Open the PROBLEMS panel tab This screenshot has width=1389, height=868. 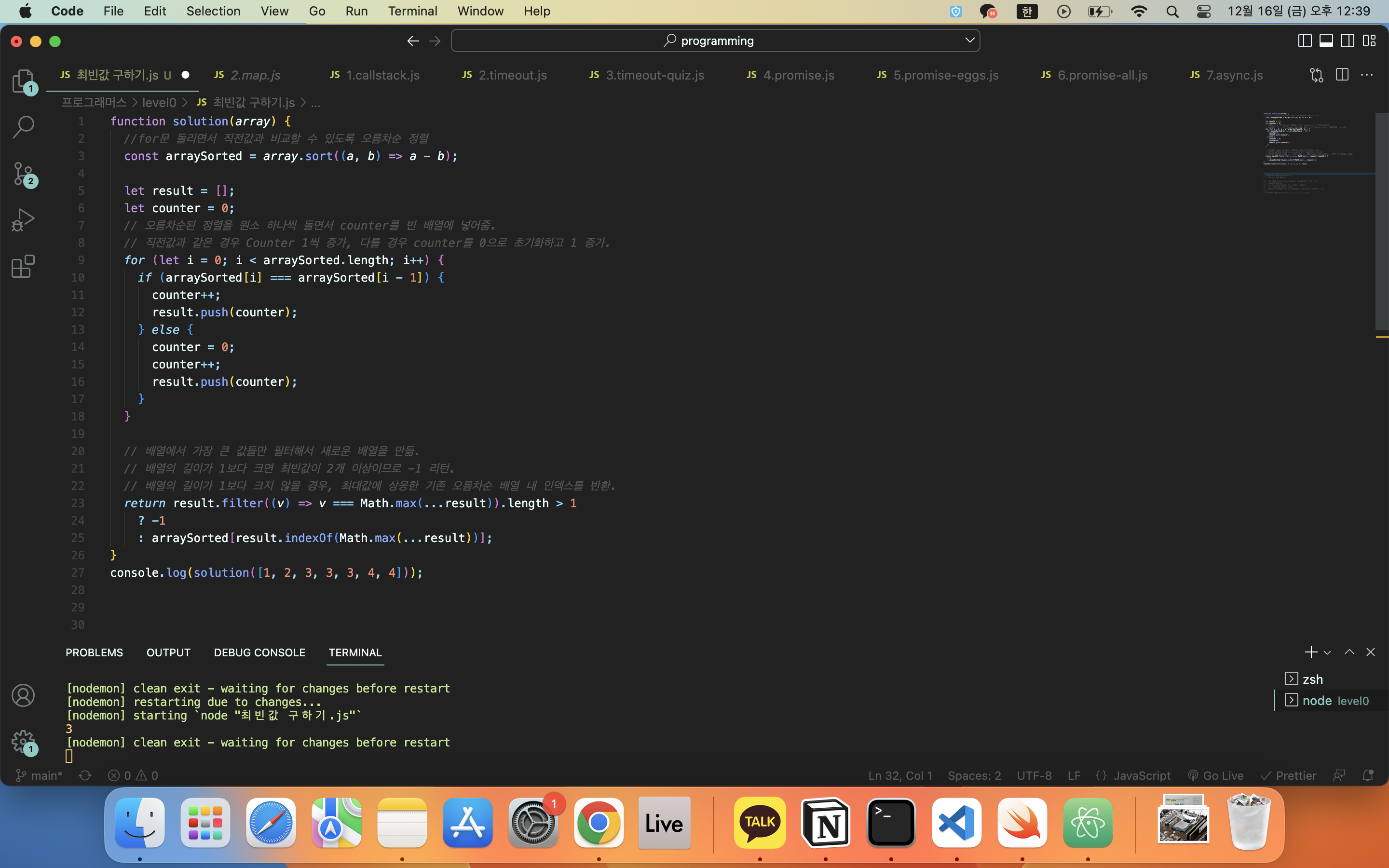click(94, 653)
